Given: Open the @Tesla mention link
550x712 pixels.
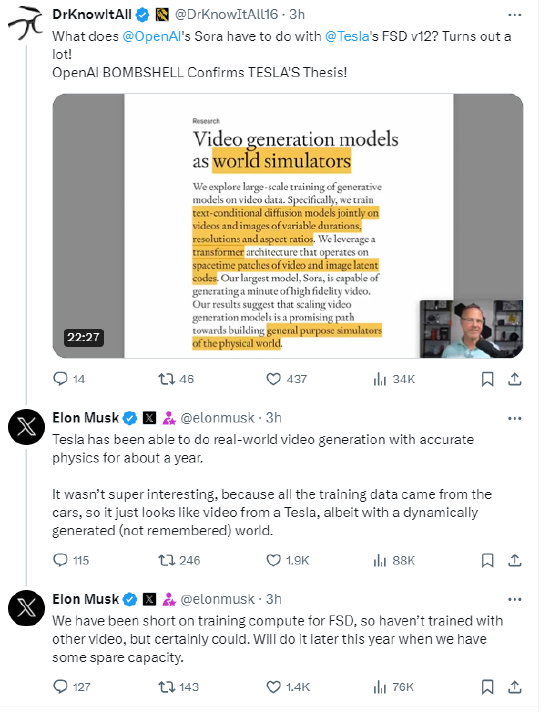Looking at the screenshot, I should point(347,36).
